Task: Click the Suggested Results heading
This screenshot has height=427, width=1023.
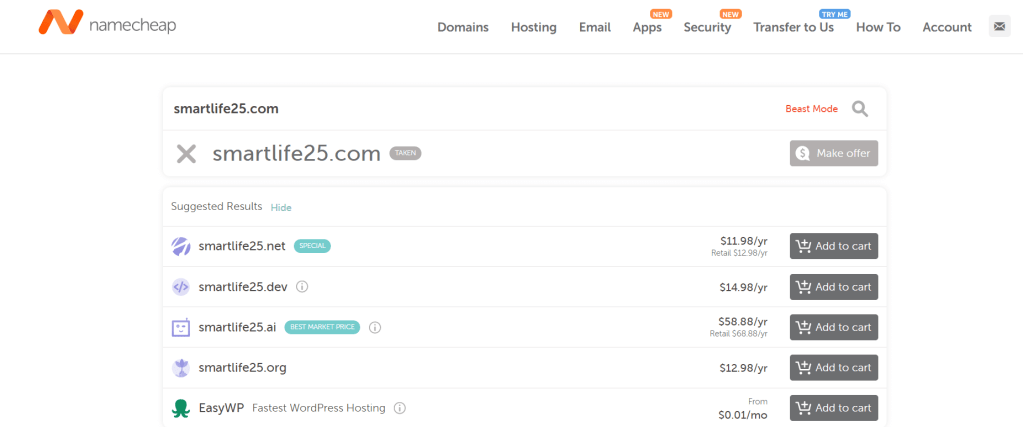Action: (217, 207)
